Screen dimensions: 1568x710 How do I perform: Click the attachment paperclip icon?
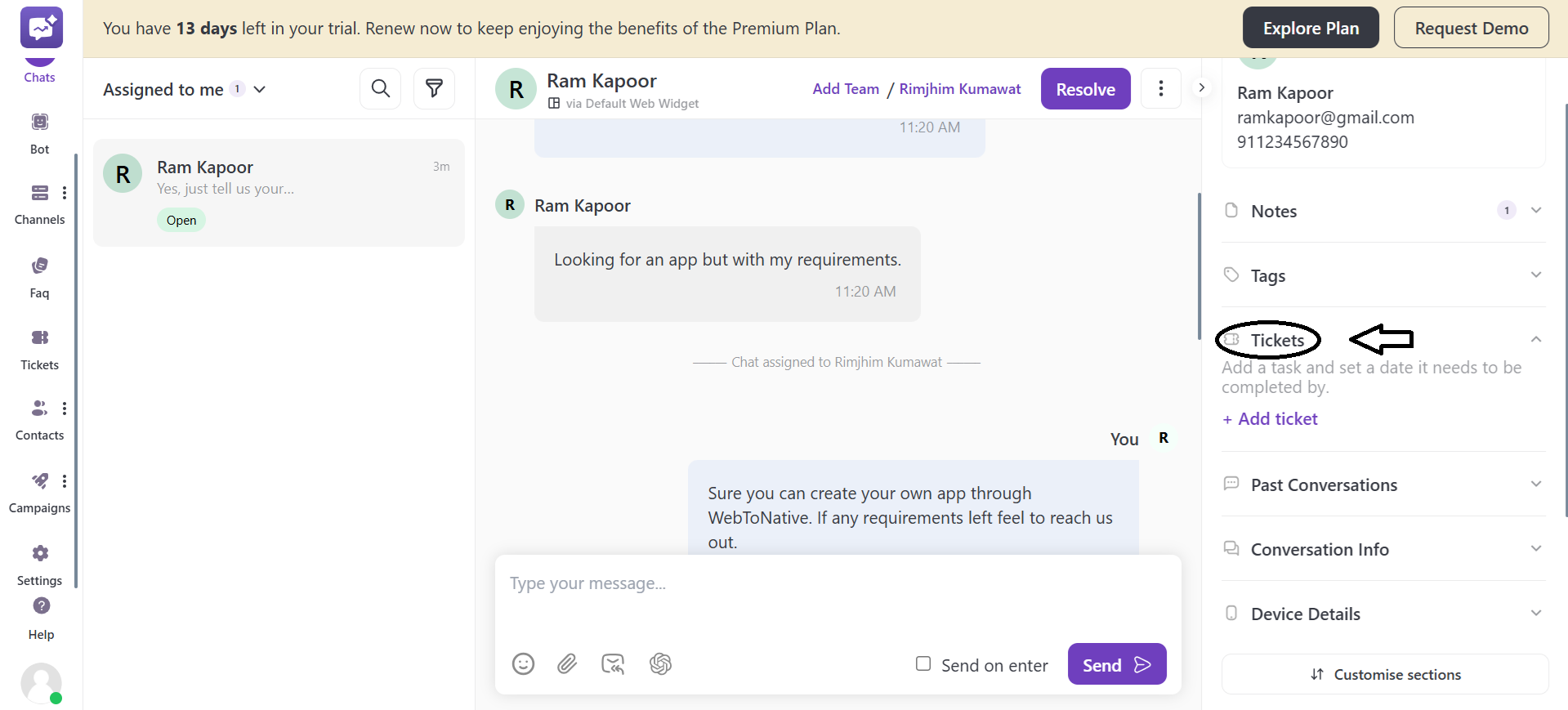pyautogui.click(x=567, y=663)
